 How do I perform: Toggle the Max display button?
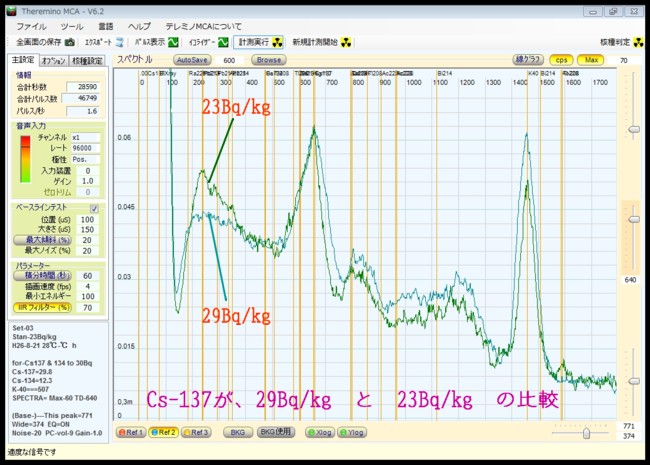[x=591, y=60]
